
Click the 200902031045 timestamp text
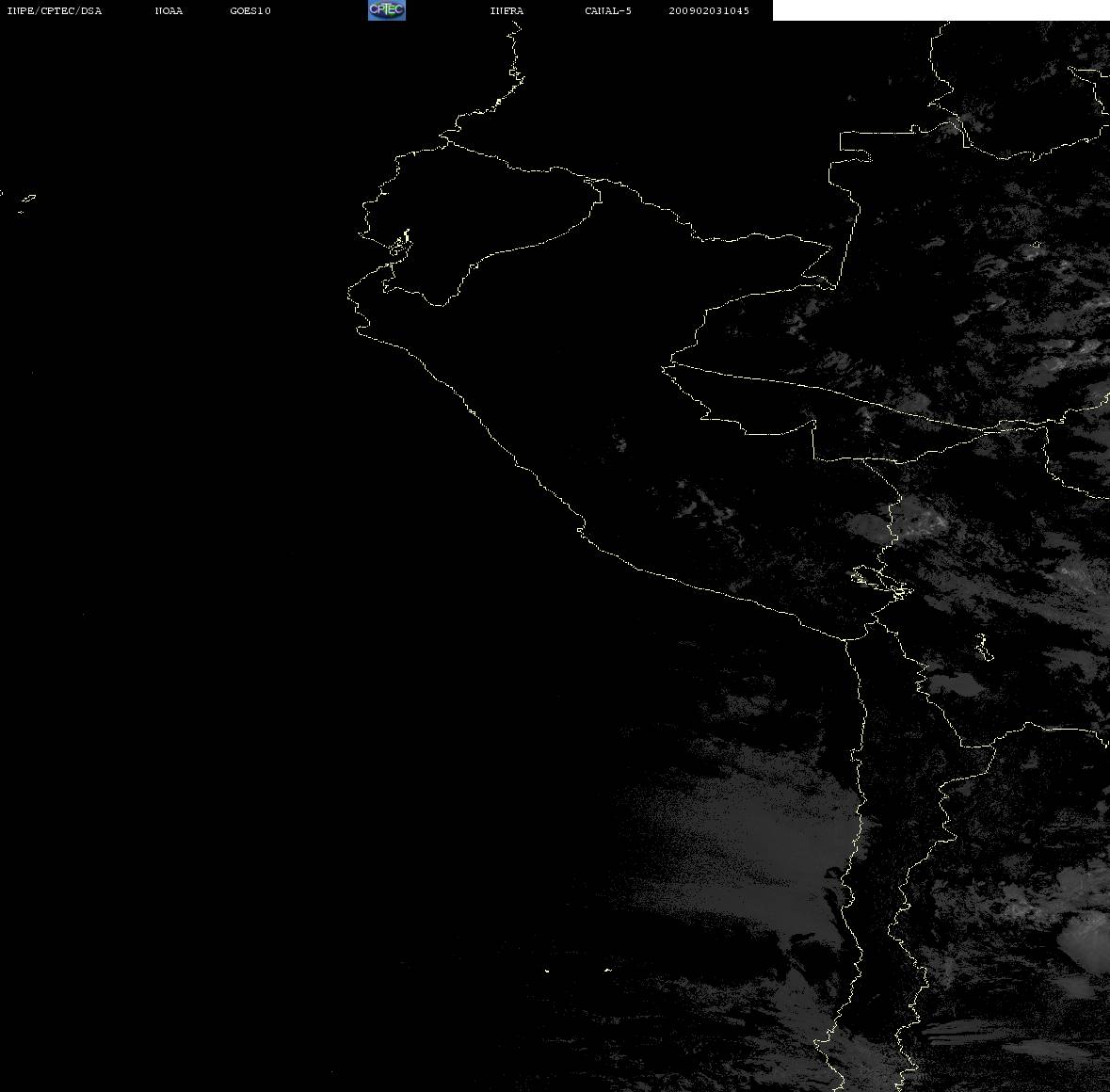point(709,10)
